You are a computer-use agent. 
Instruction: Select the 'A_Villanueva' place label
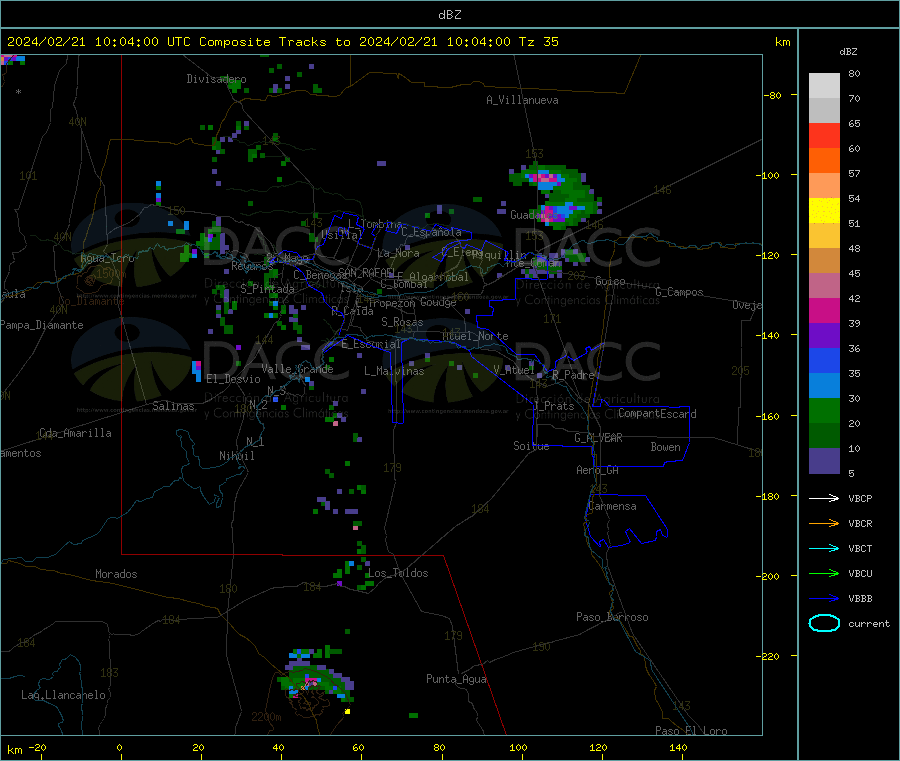coord(522,100)
